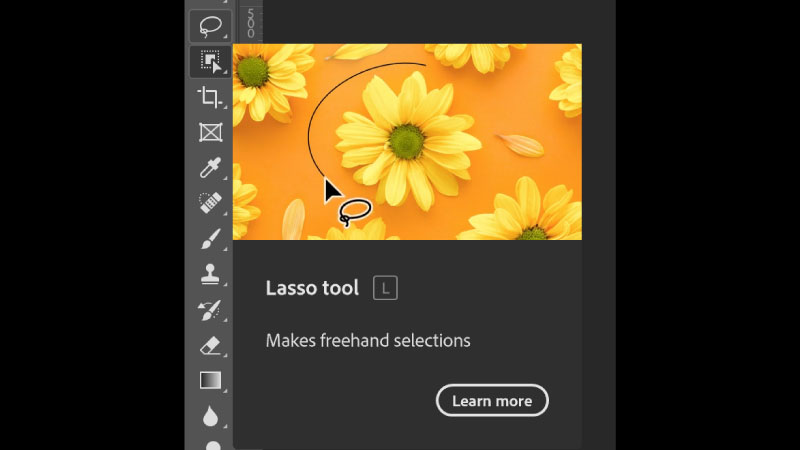This screenshot has height=450, width=800.
Task: Choose the Frame tool
Action: tap(210, 132)
